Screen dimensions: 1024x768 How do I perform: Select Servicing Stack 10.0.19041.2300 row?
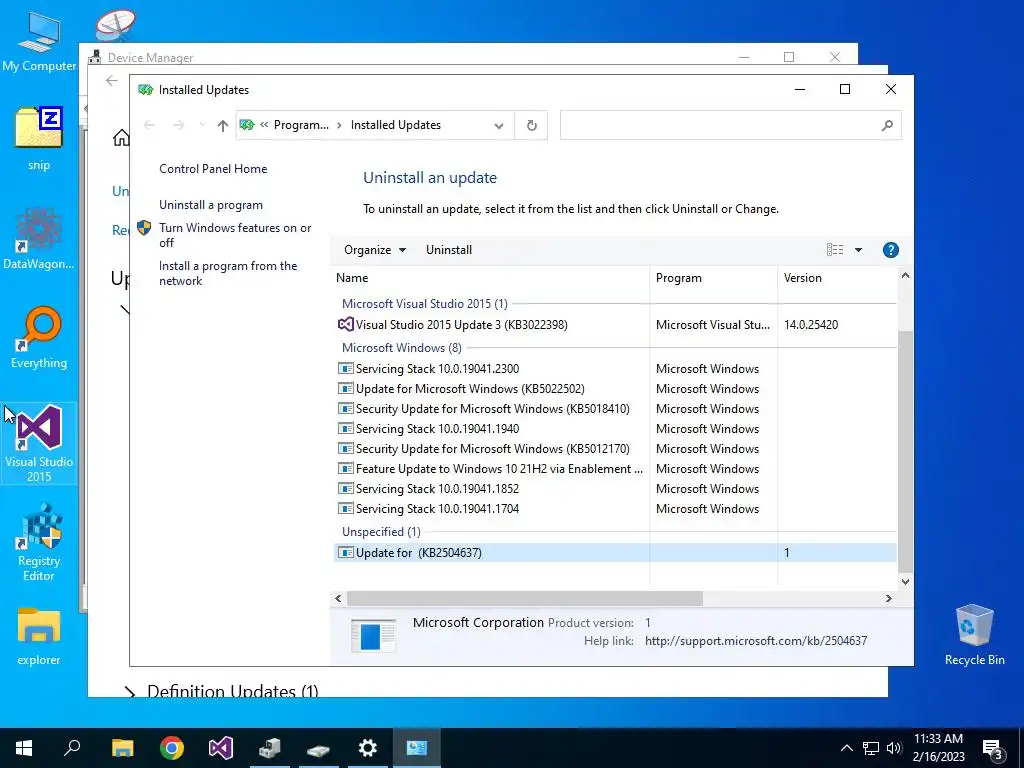point(615,369)
